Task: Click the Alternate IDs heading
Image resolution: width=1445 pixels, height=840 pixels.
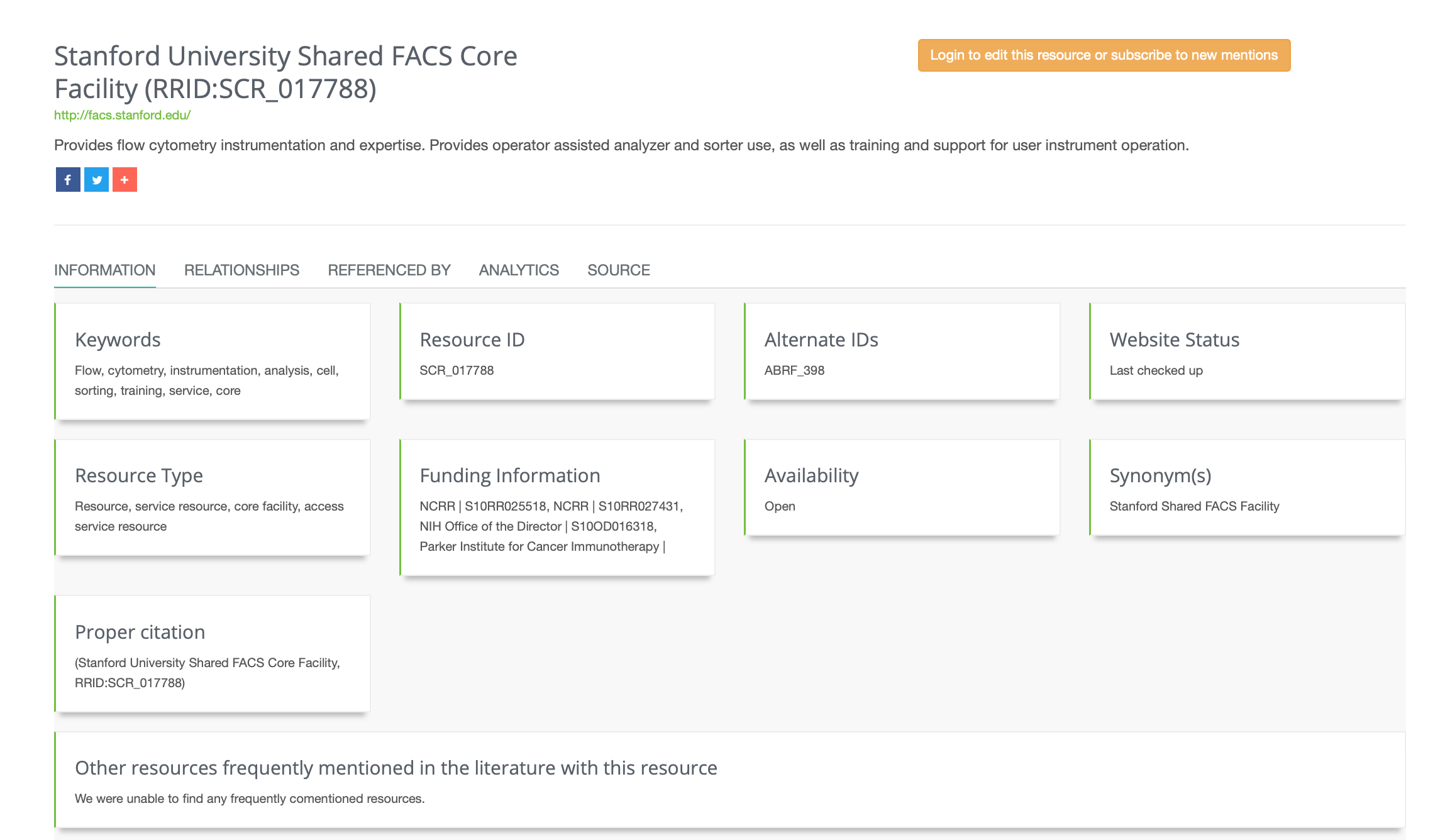Action: [x=821, y=340]
